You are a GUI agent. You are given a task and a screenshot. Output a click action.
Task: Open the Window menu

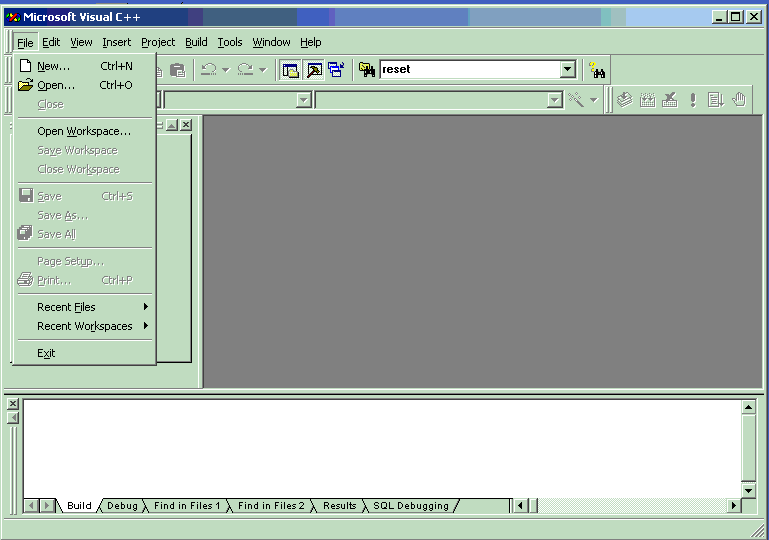coord(271,42)
